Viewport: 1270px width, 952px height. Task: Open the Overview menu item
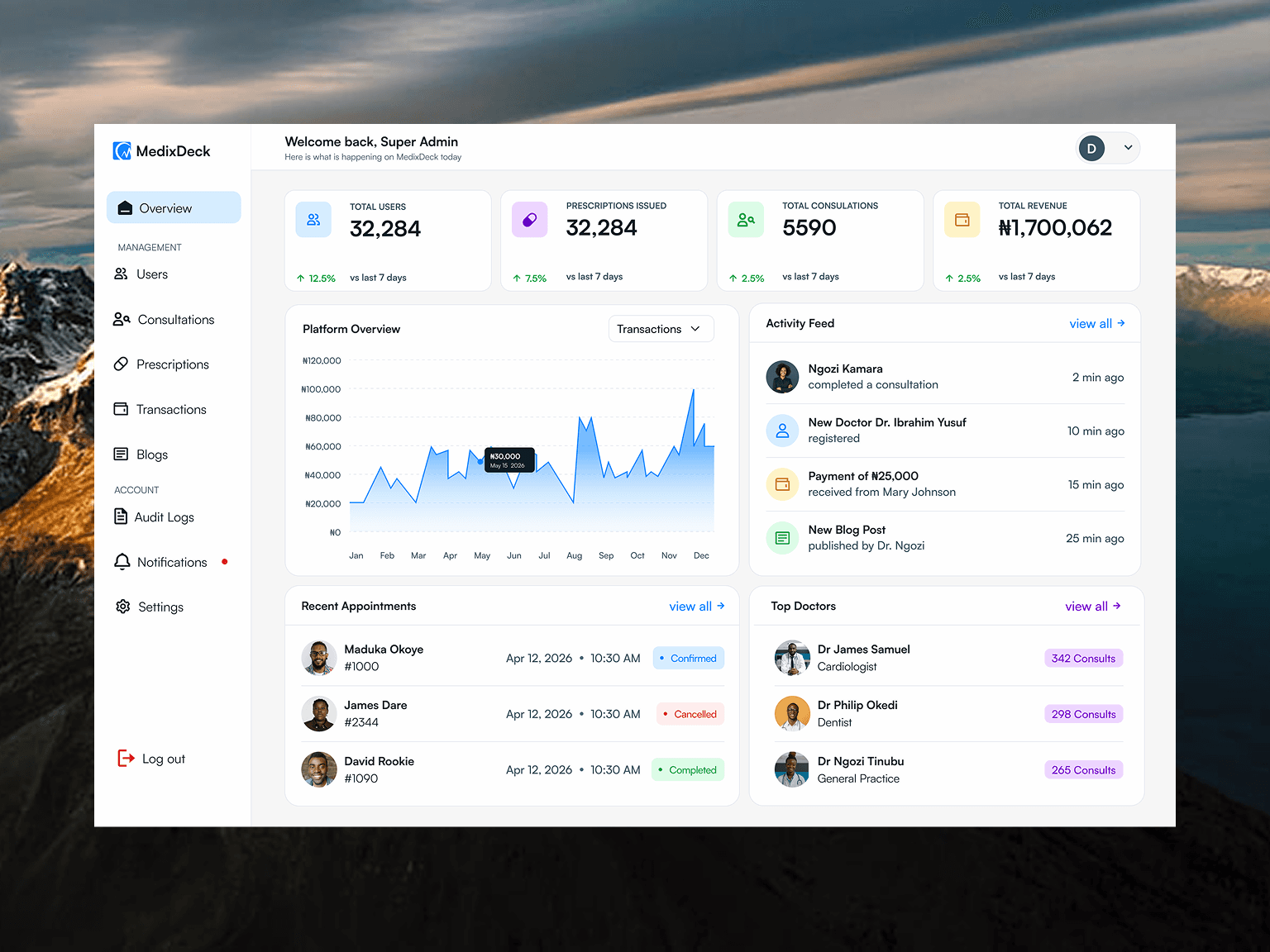pos(174,208)
